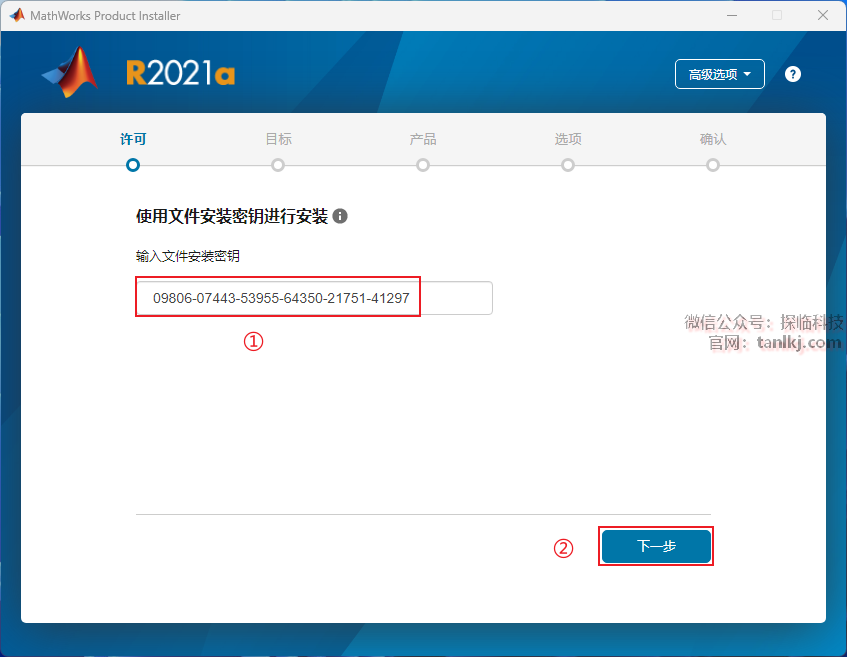This screenshot has width=847, height=657.
Task: Select the 许可 step tab
Action: (133, 139)
